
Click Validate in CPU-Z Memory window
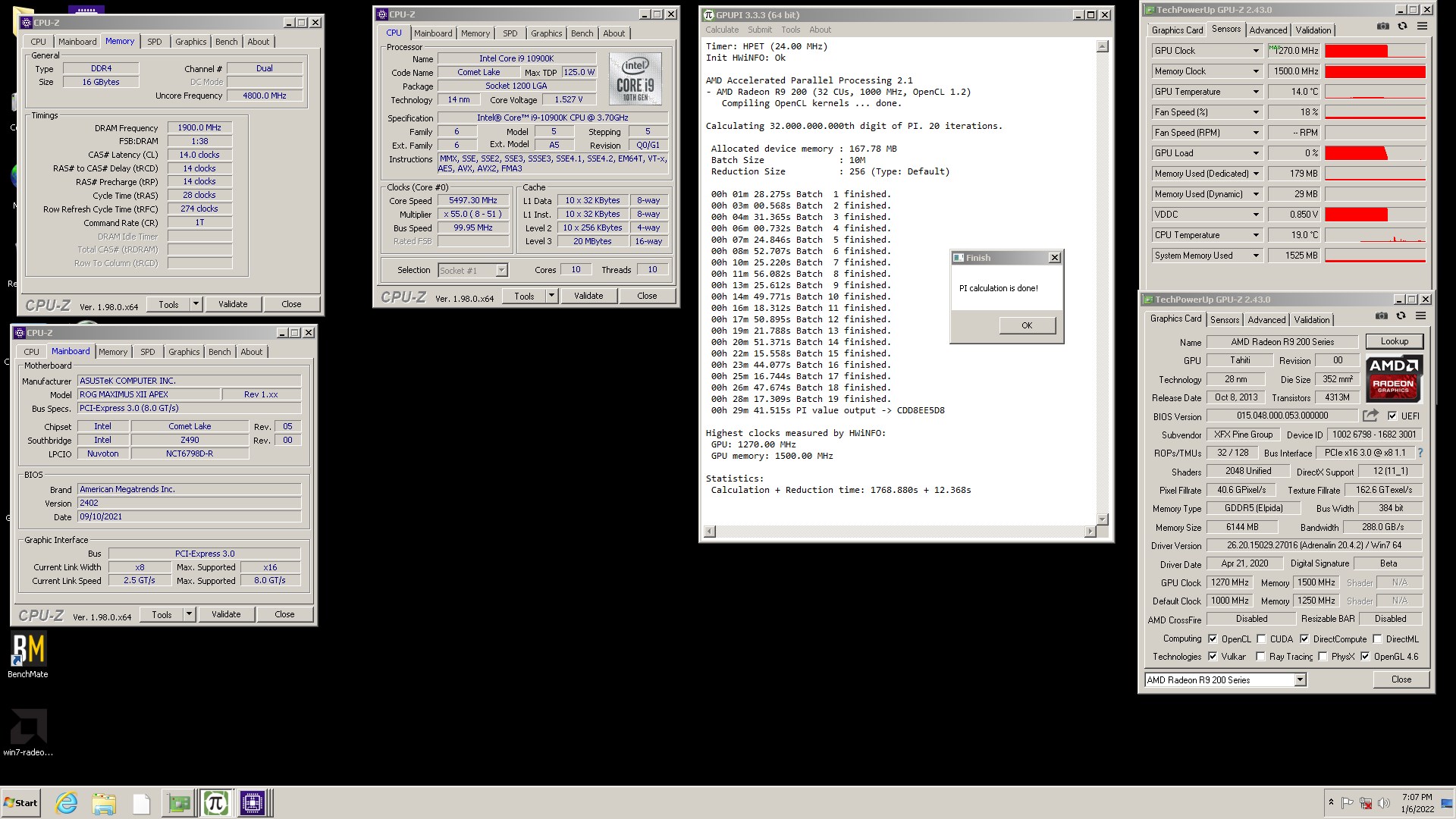coord(233,304)
